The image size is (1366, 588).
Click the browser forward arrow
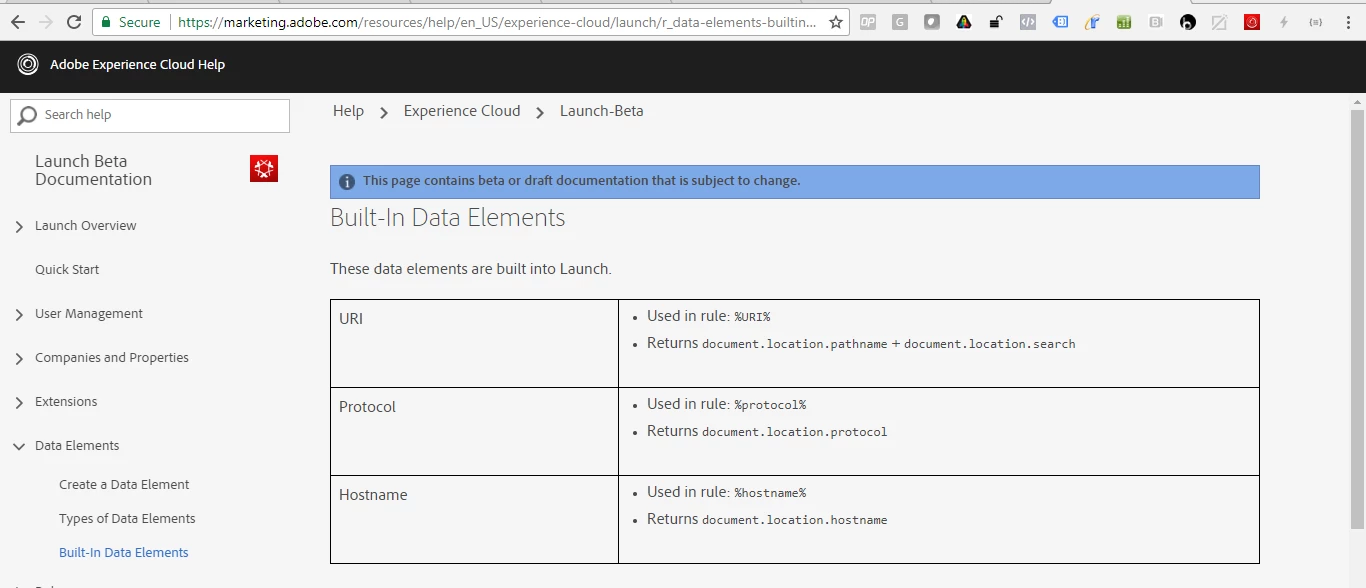(x=46, y=22)
